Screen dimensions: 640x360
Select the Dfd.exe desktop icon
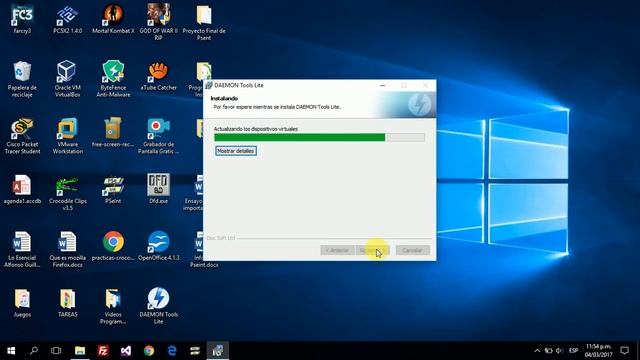(158, 189)
